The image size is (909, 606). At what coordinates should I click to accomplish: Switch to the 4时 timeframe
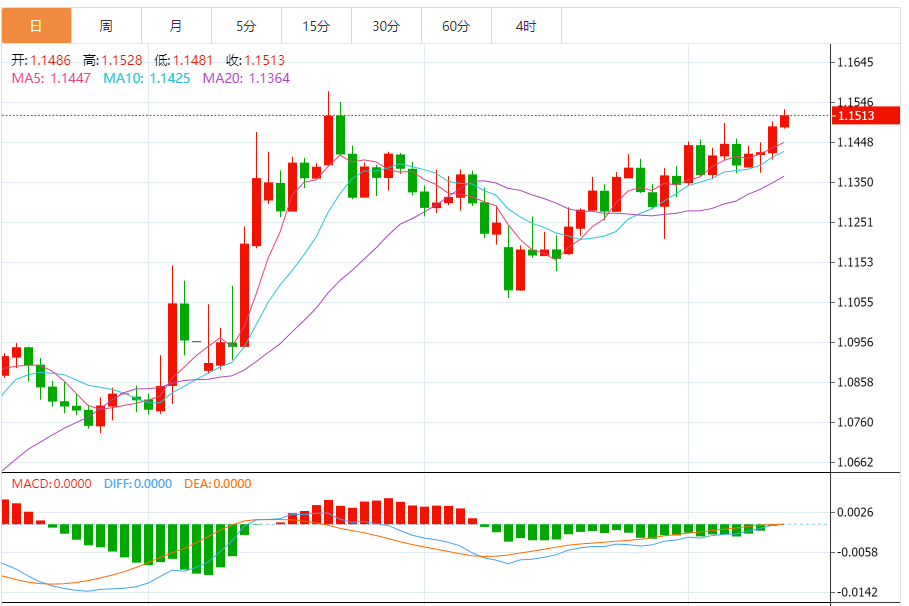point(526,26)
